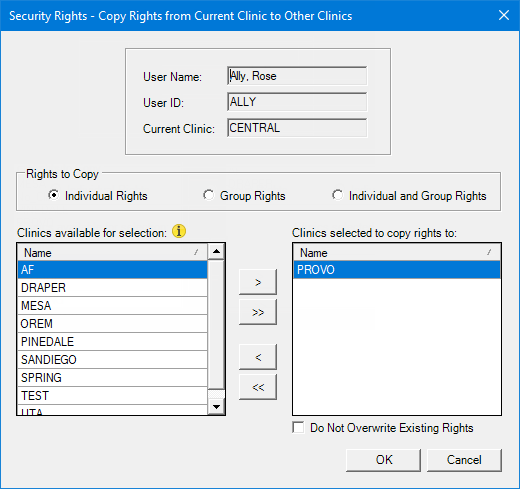Choose the Group Rights option
Image resolution: width=520 pixels, height=489 pixels.
[208, 195]
